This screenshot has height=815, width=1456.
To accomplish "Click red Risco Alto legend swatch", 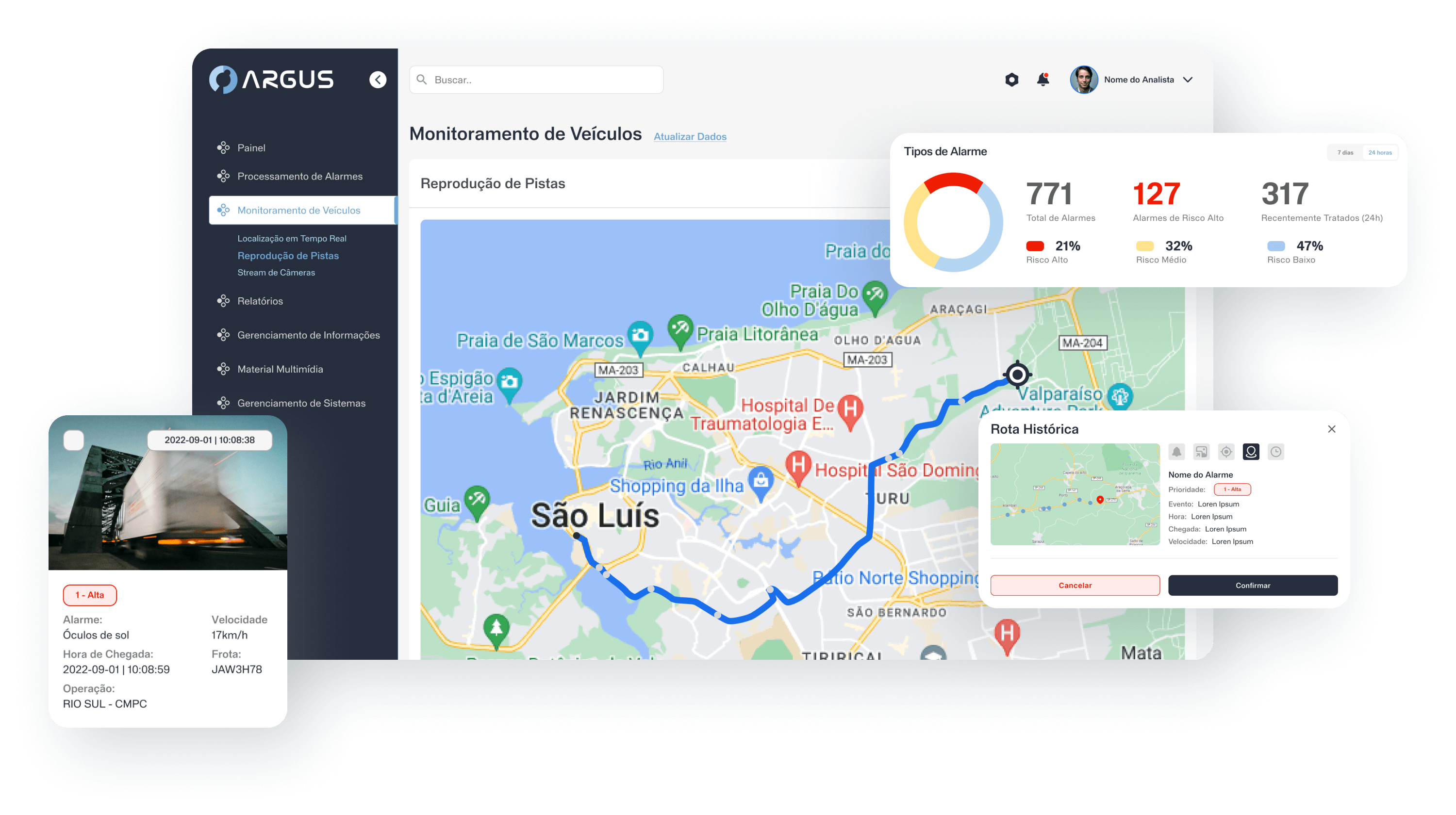I will 1035,246.
